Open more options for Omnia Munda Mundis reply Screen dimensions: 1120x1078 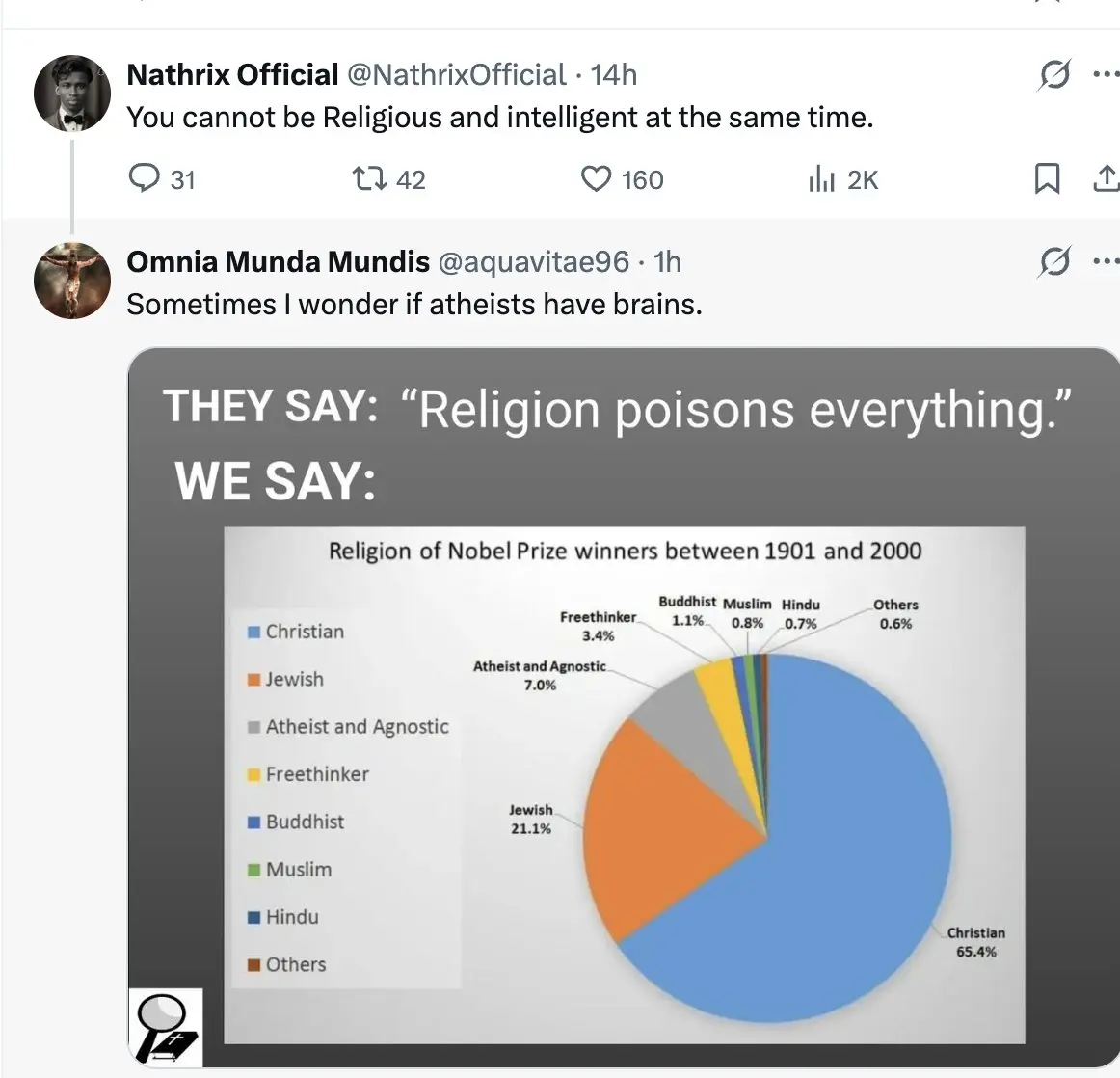tap(1106, 261)
